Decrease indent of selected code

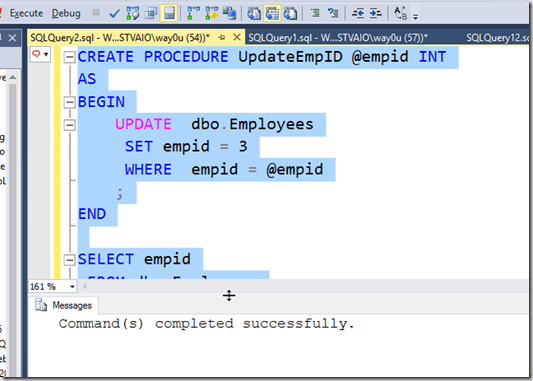pyautogui.click(x=358, y=13)
